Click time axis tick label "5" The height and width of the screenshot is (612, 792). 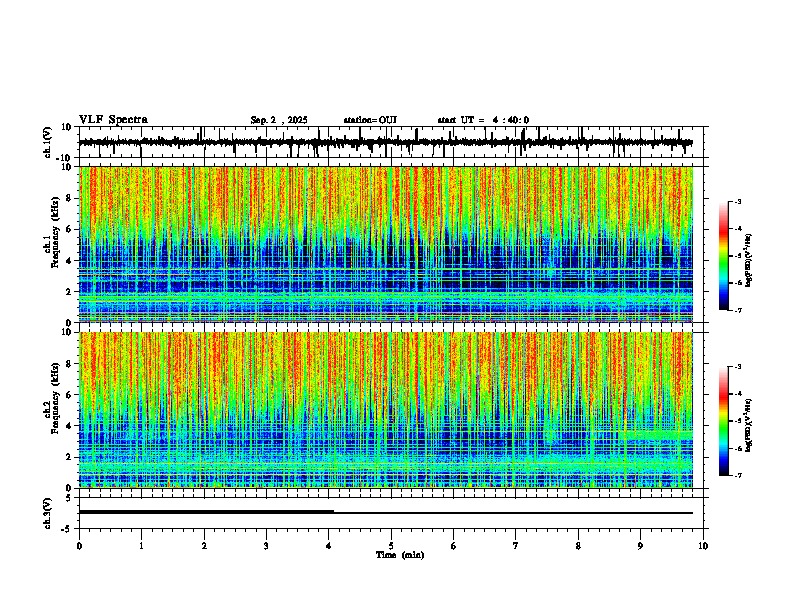[x=391, y=546]
